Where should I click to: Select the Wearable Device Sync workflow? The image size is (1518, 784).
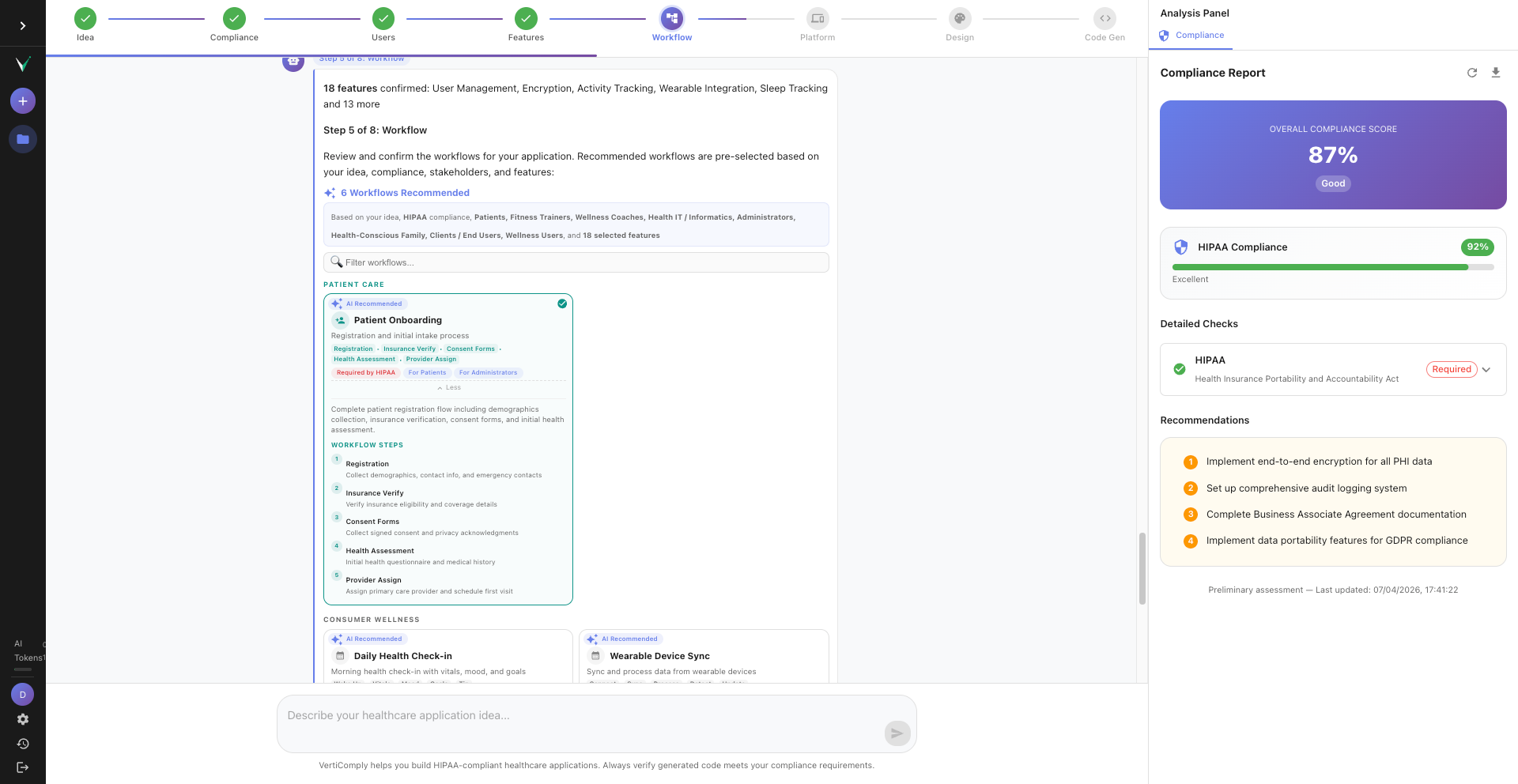coord(703,656)
